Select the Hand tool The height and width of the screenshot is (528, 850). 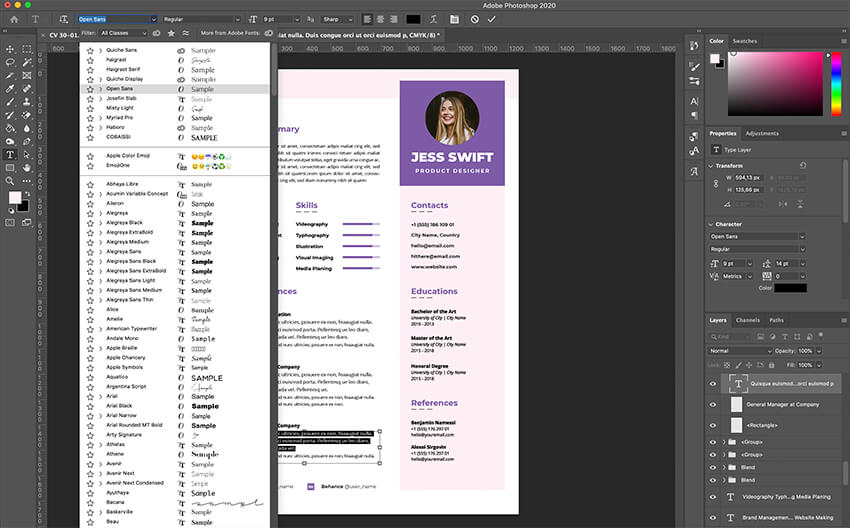[27, 168]
